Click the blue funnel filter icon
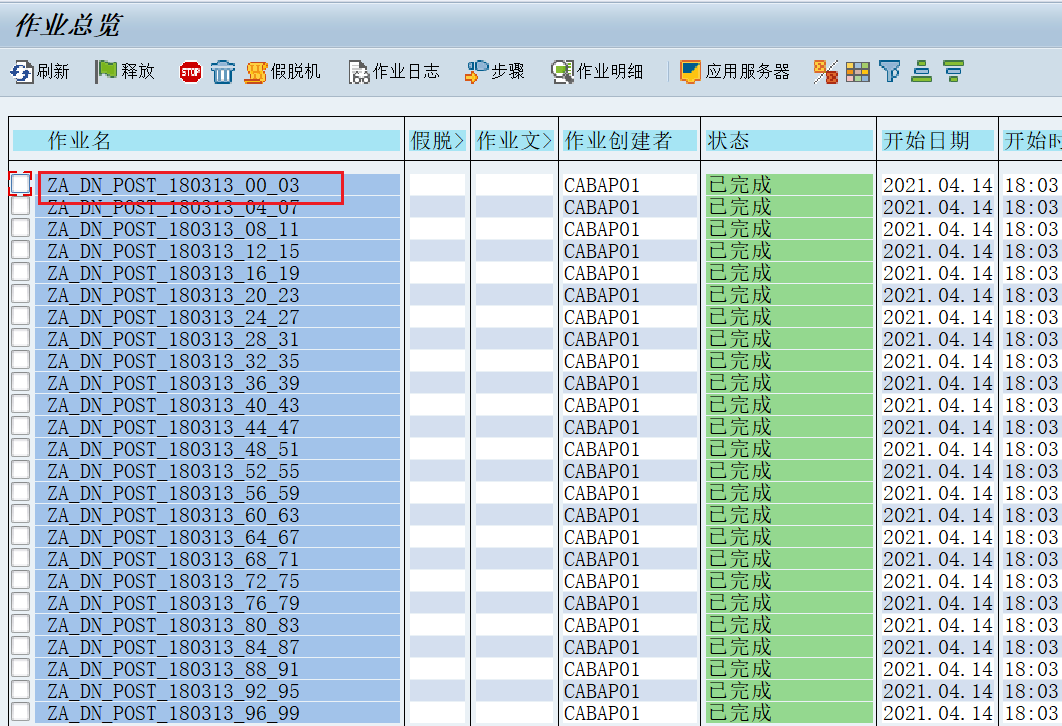The width and height of the screenshot is (1062, 726). pos(889,71)
